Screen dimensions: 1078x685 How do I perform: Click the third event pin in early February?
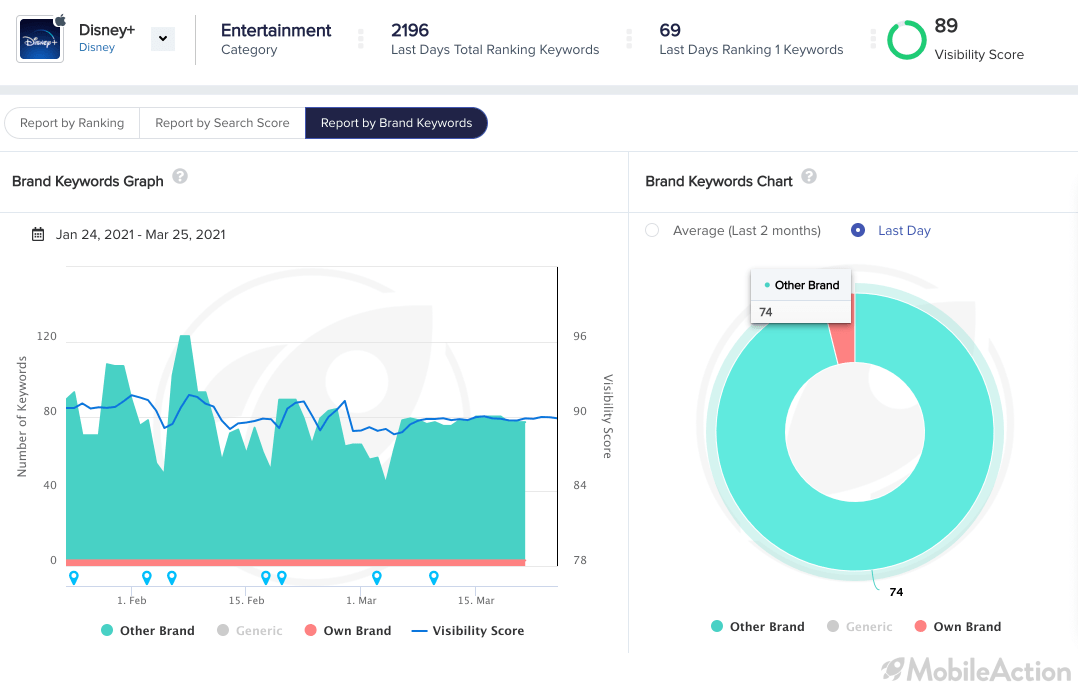[172, 577]
